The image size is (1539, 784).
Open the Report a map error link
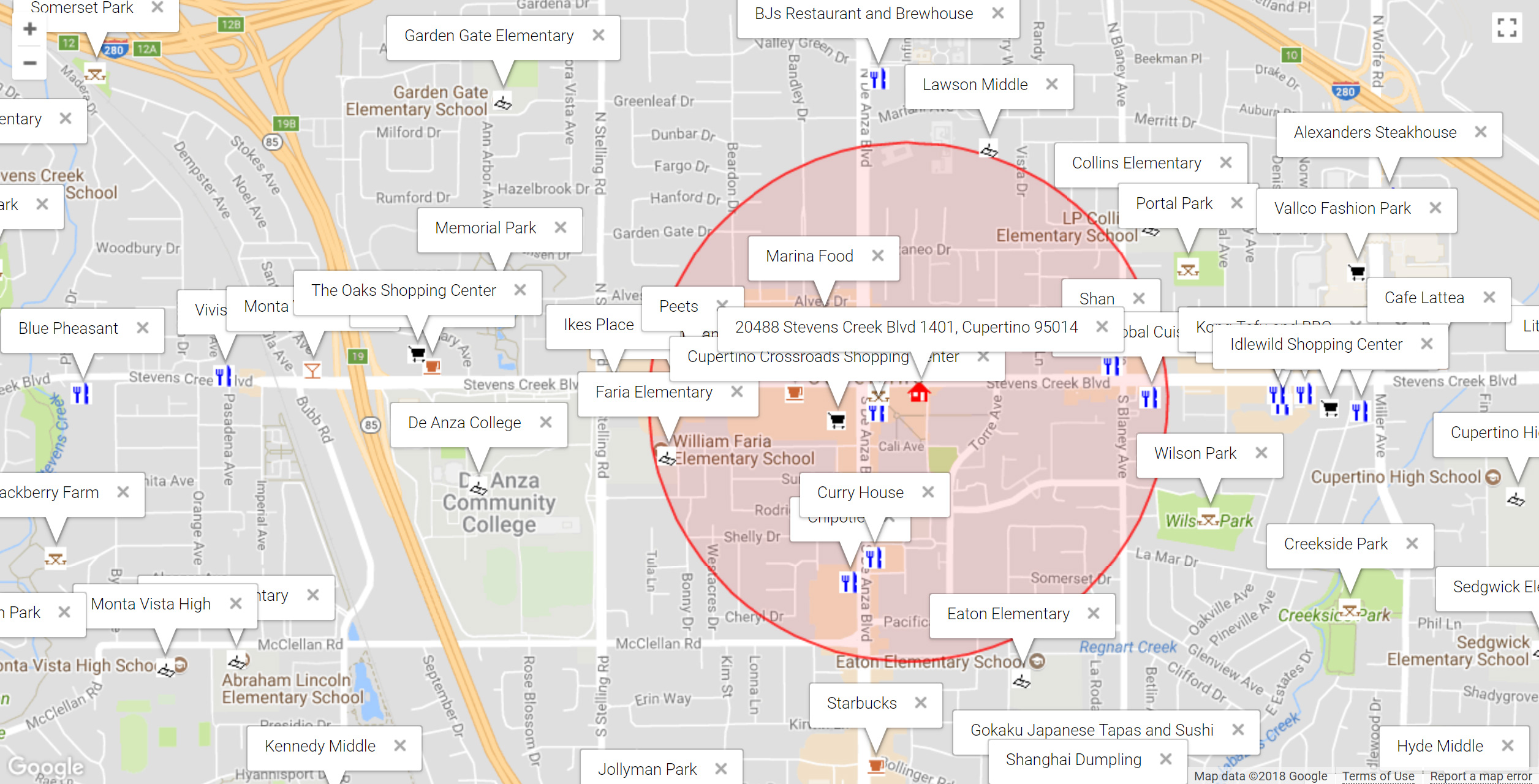[x=1481, y=776]
